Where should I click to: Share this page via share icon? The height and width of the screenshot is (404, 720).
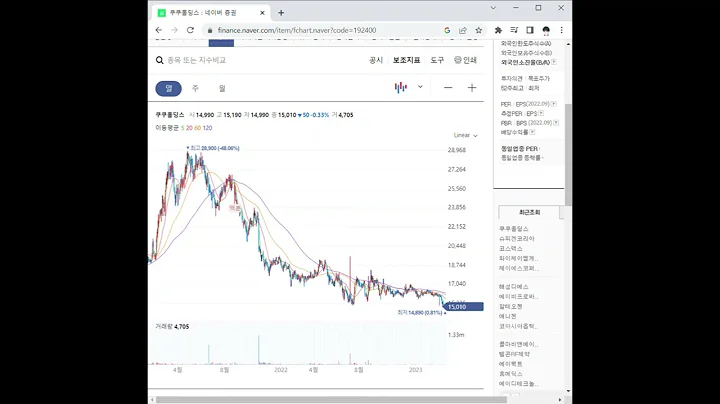pyautogui.click(x=462, y=30)
